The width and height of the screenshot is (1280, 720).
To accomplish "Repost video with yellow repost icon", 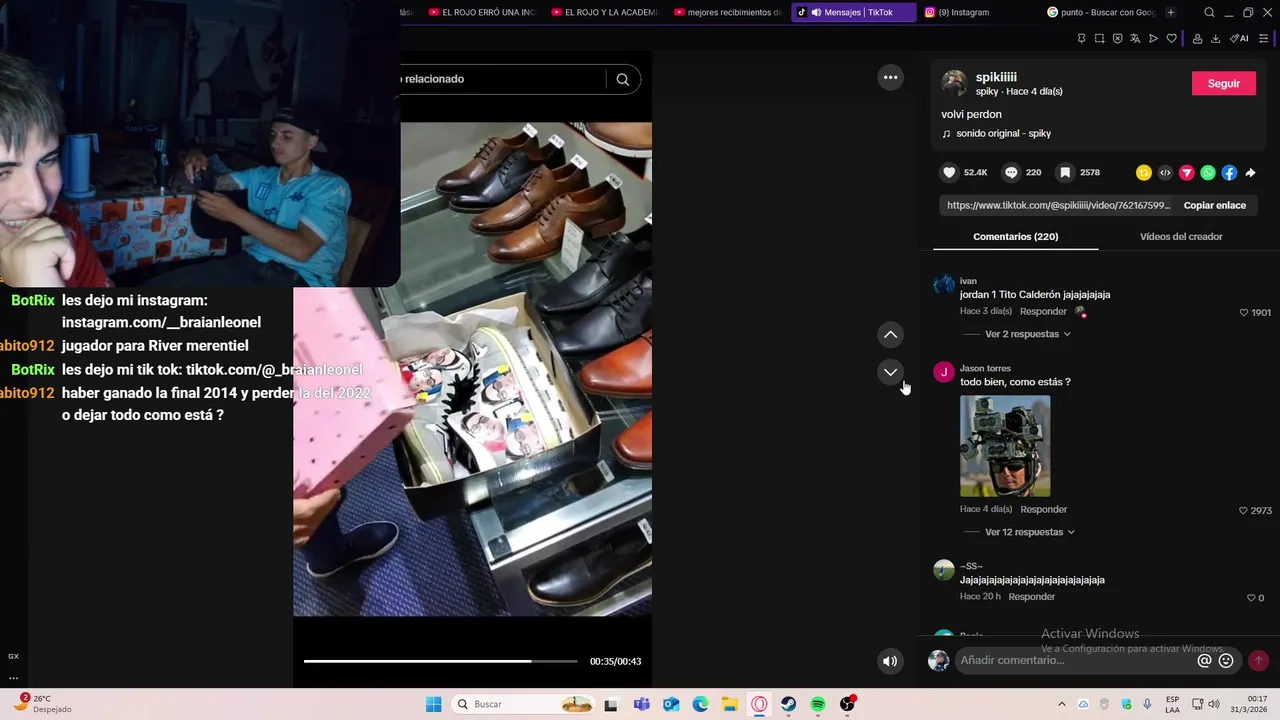I will 1144,173.
